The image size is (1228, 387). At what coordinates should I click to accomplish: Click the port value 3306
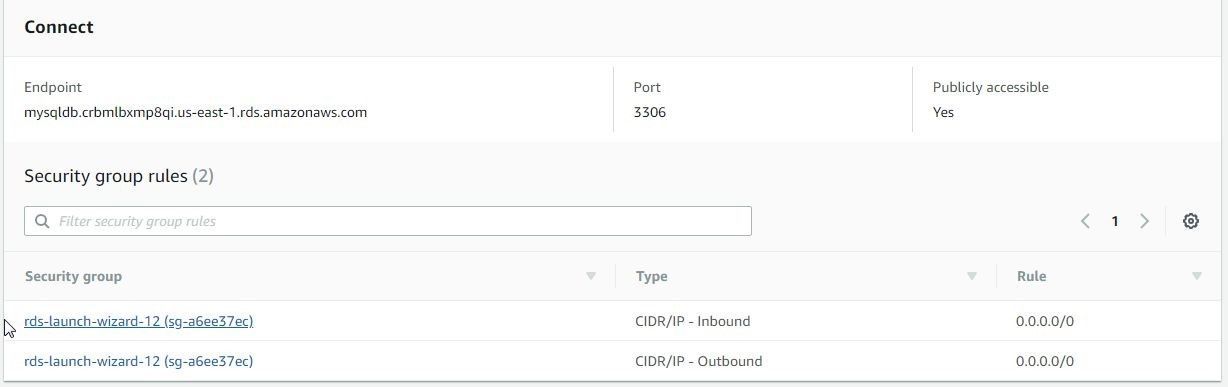point(650,112)
